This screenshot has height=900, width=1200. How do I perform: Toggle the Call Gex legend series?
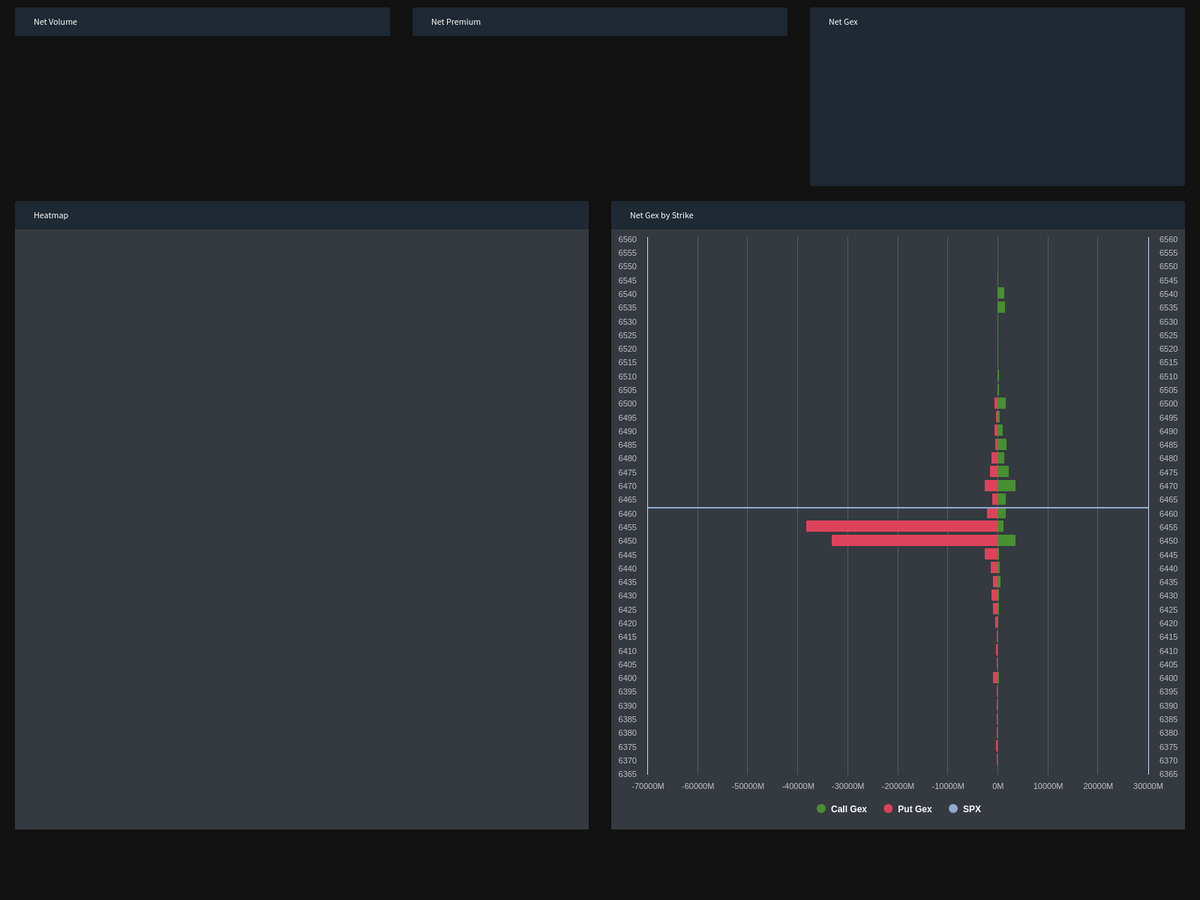pyautogui.click(x=842, y=809)
